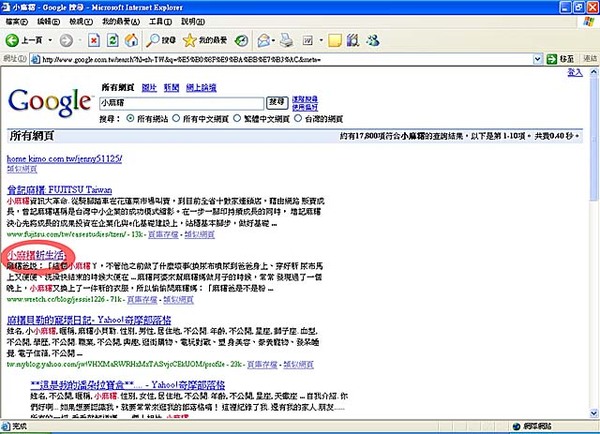Click the 網際網路 zone globe in status bar

tap(516, 426)
